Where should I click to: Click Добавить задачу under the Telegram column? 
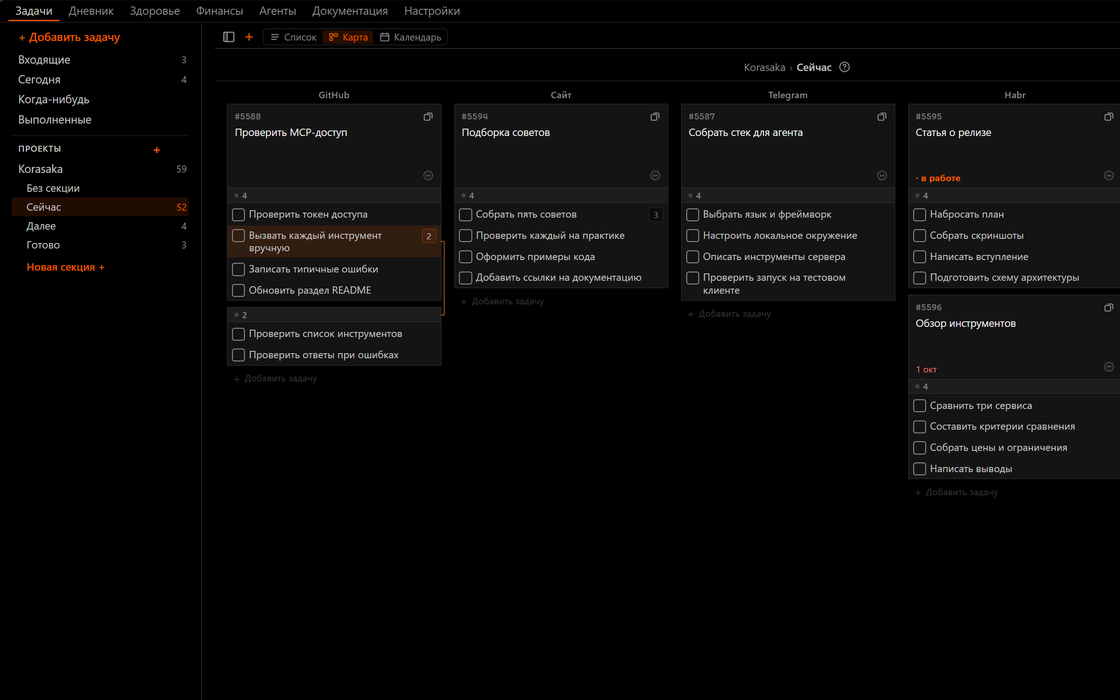point(729,314)
